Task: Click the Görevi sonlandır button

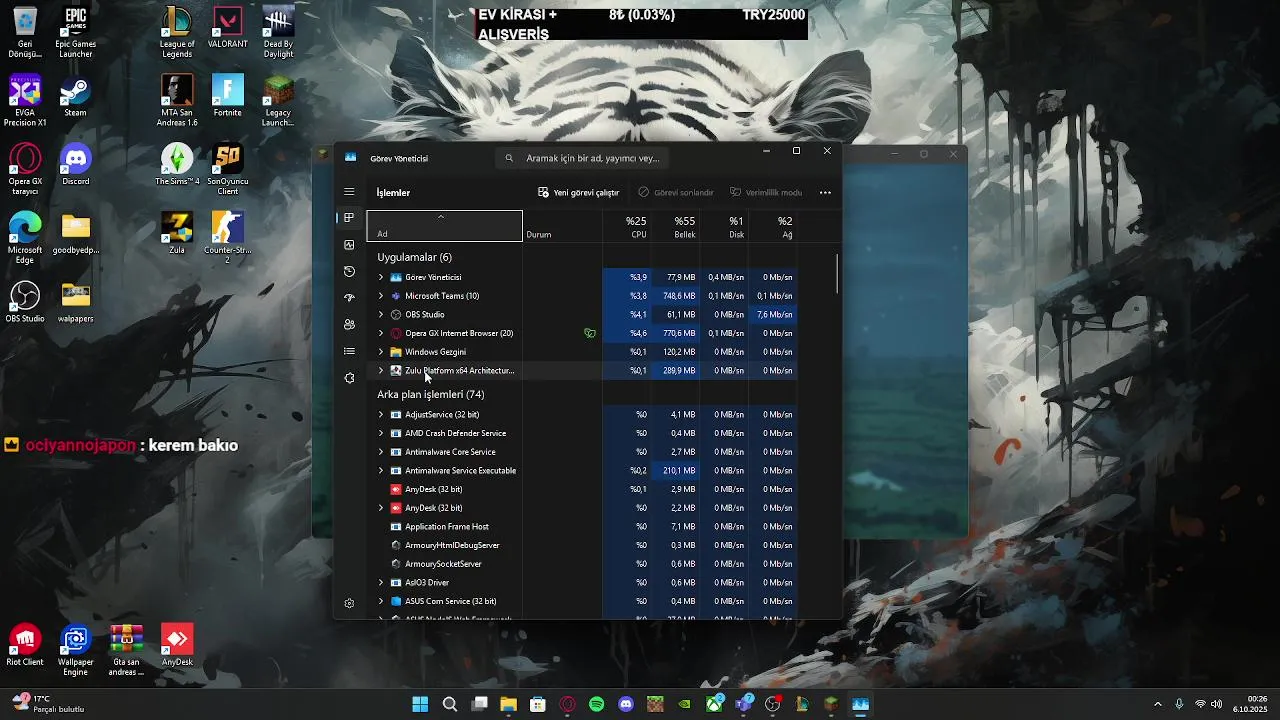Action: point(676,192)
